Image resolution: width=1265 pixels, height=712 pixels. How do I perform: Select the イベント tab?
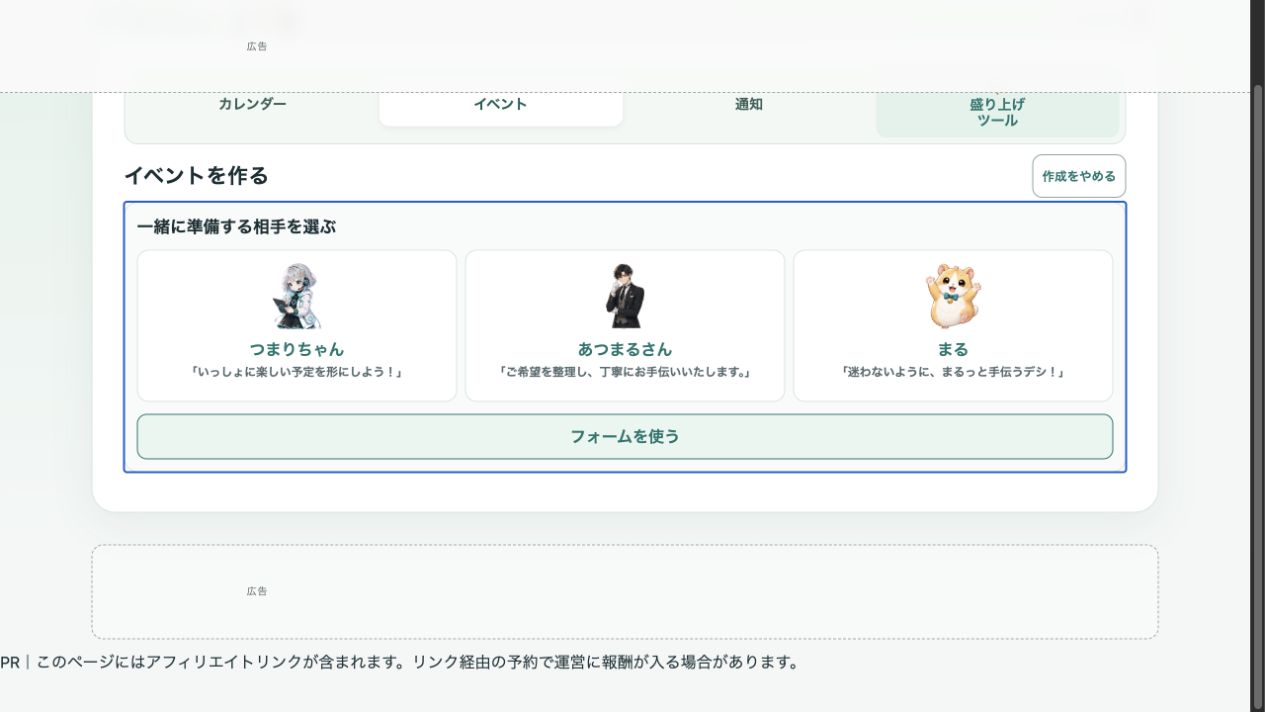click(500, 104)
